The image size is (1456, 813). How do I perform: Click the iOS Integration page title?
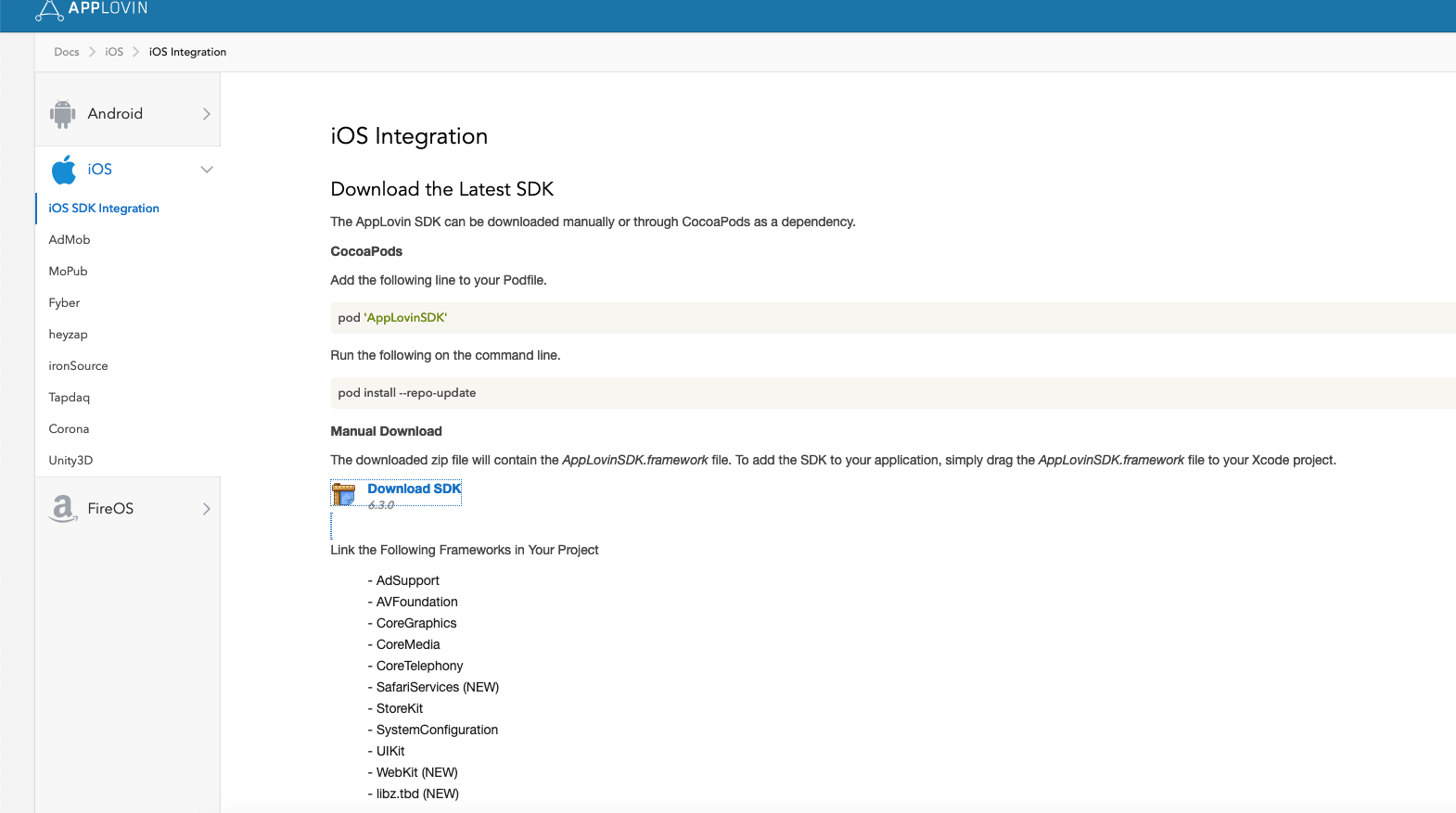click(x=409, y=136)
